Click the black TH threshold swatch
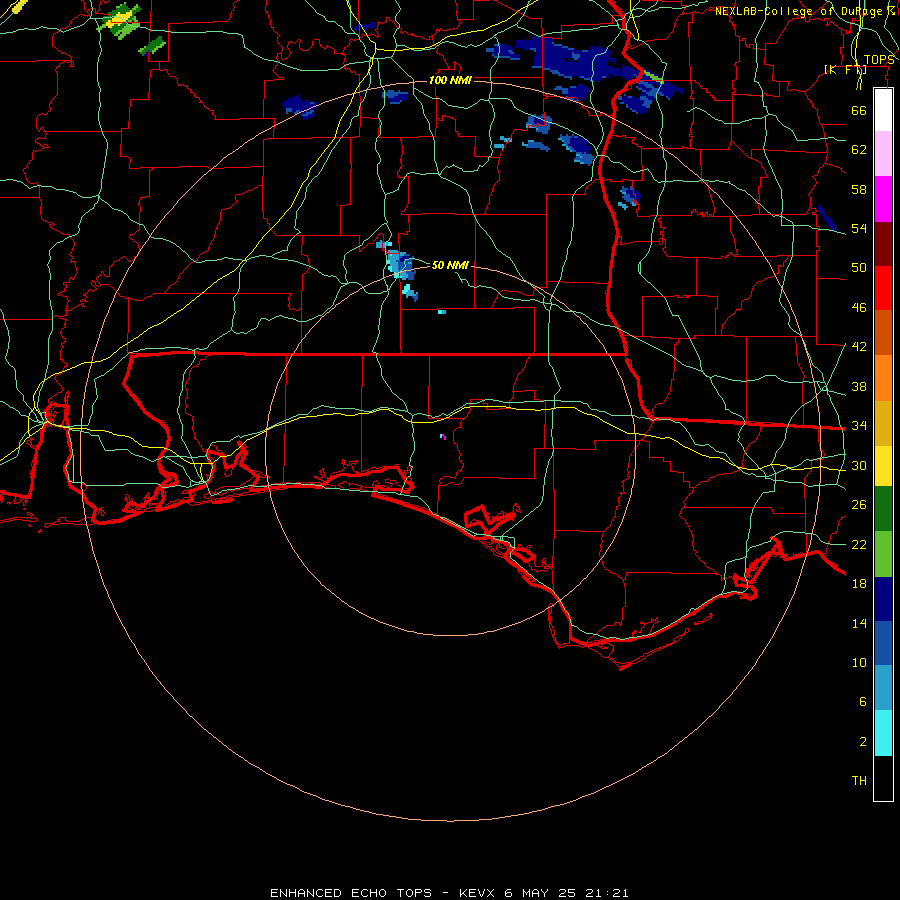Image resolution: width=900 pixels, height=900 pixels. [x=883, y=778]
